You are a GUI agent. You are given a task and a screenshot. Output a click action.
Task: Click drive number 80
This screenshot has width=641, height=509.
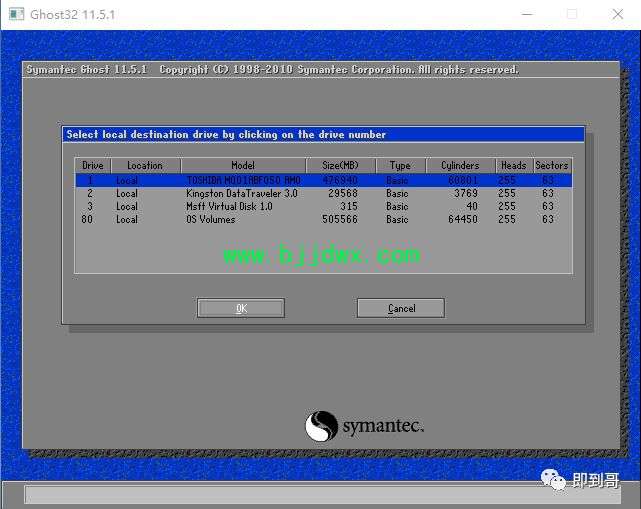click(87, 220)
